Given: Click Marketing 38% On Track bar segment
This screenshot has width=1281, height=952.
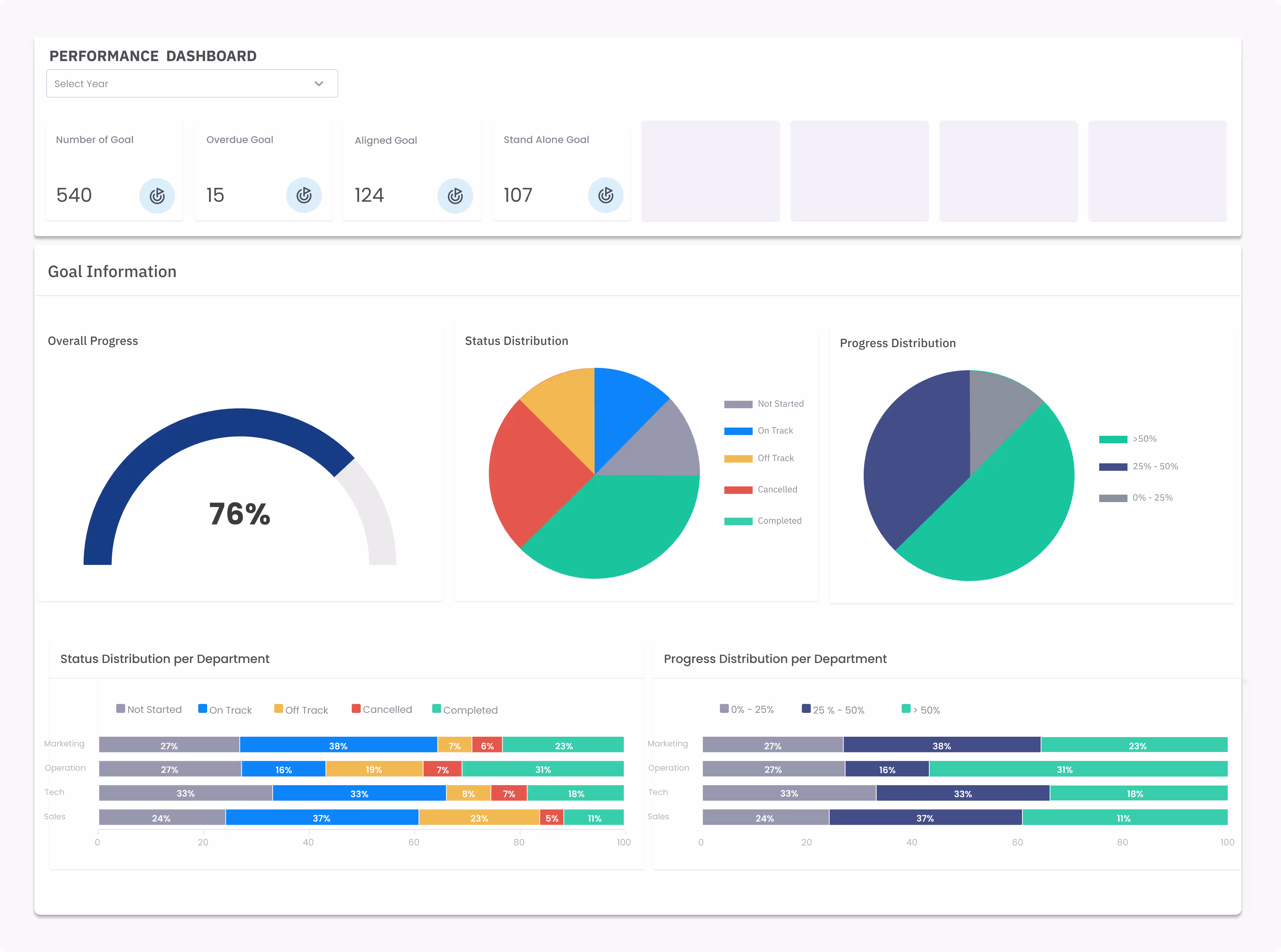Looking at the screenshot, I should pos(338,745).
